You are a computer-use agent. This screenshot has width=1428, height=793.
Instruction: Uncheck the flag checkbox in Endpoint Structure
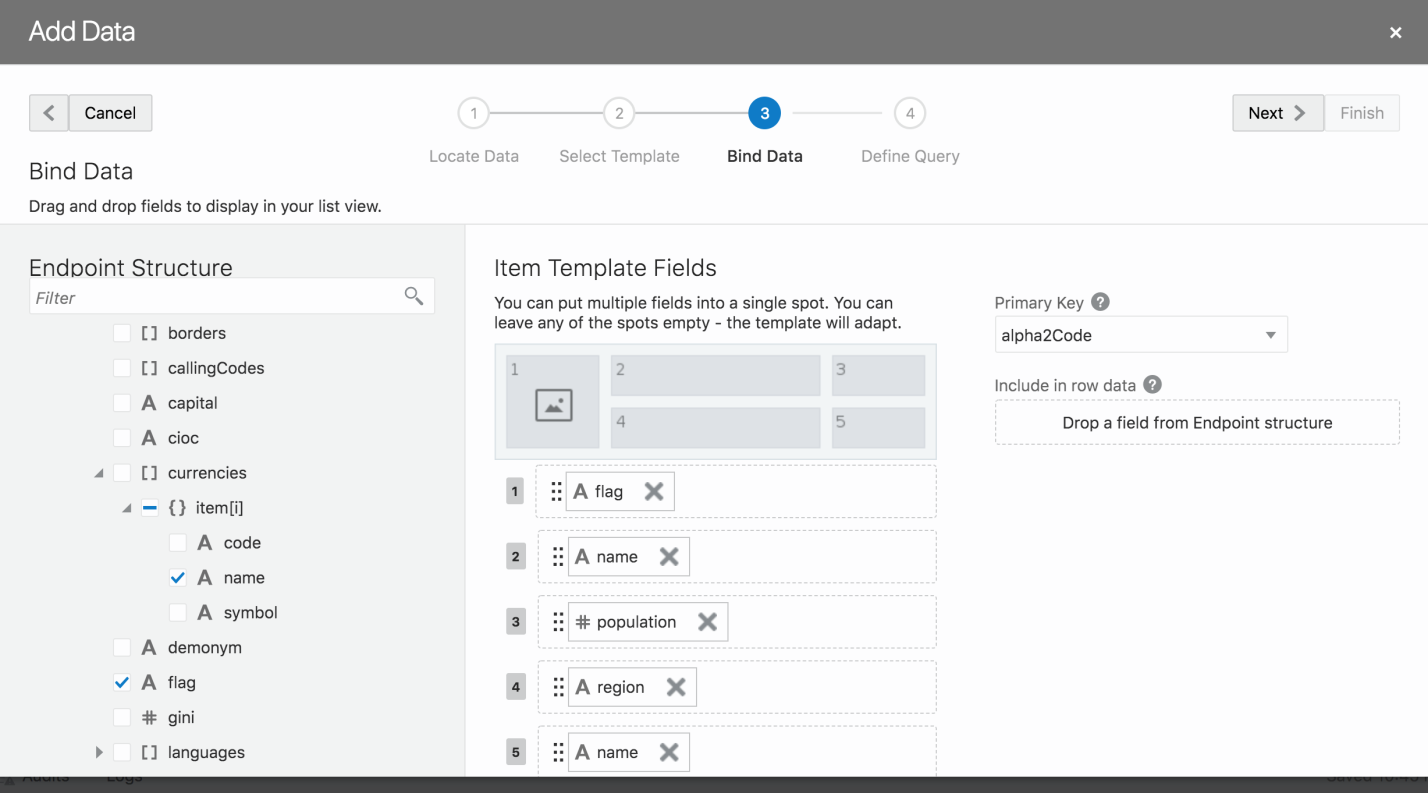click(x=122, y=682)
